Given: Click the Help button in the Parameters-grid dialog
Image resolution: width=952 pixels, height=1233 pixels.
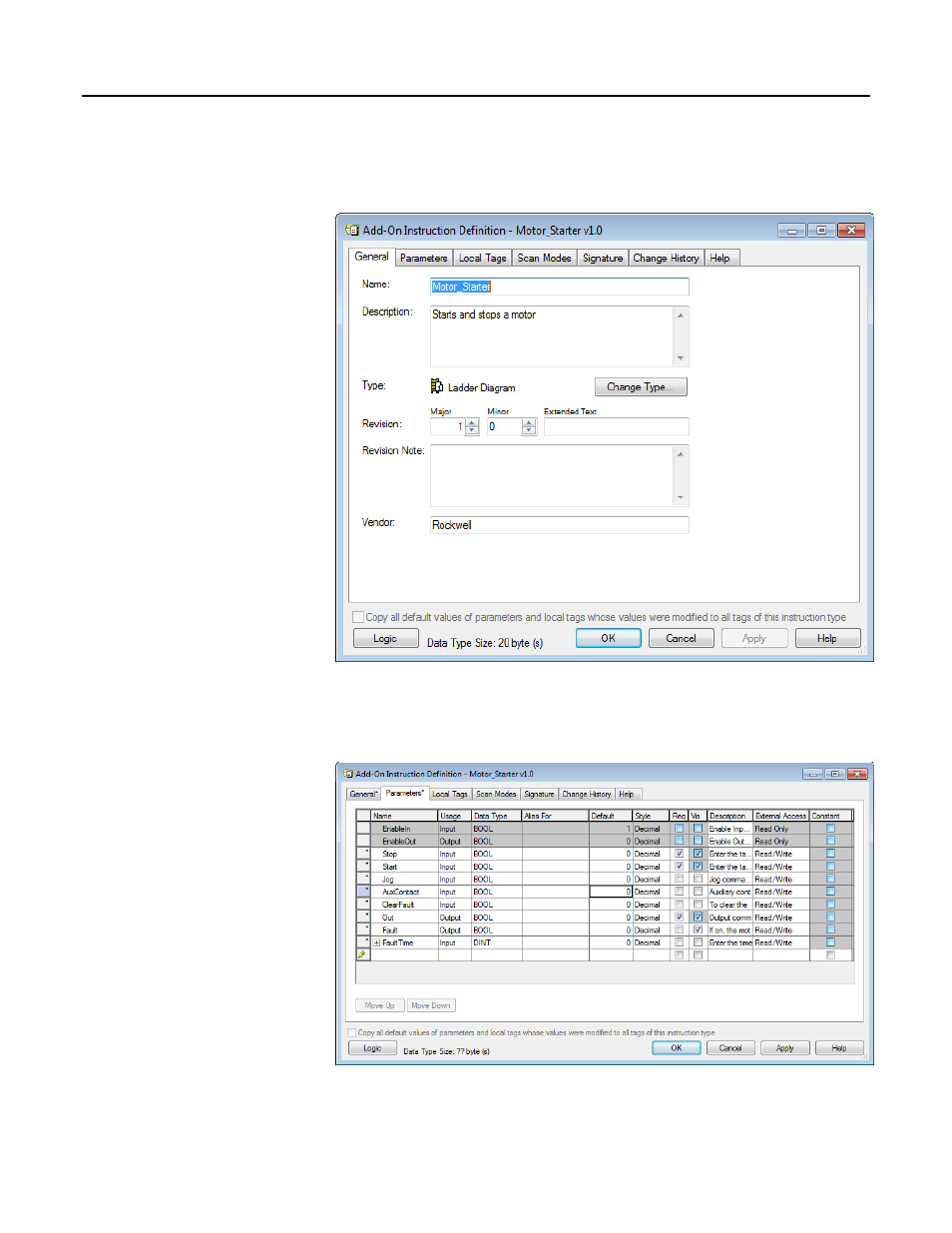Looking at the screenshot, I should (839, 1047).
